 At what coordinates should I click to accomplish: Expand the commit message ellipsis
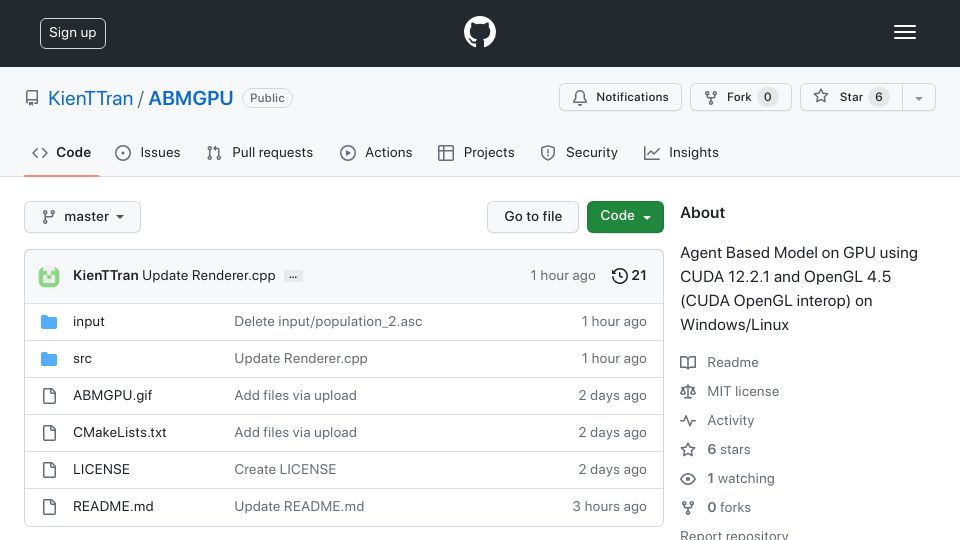tap(293, 277)
